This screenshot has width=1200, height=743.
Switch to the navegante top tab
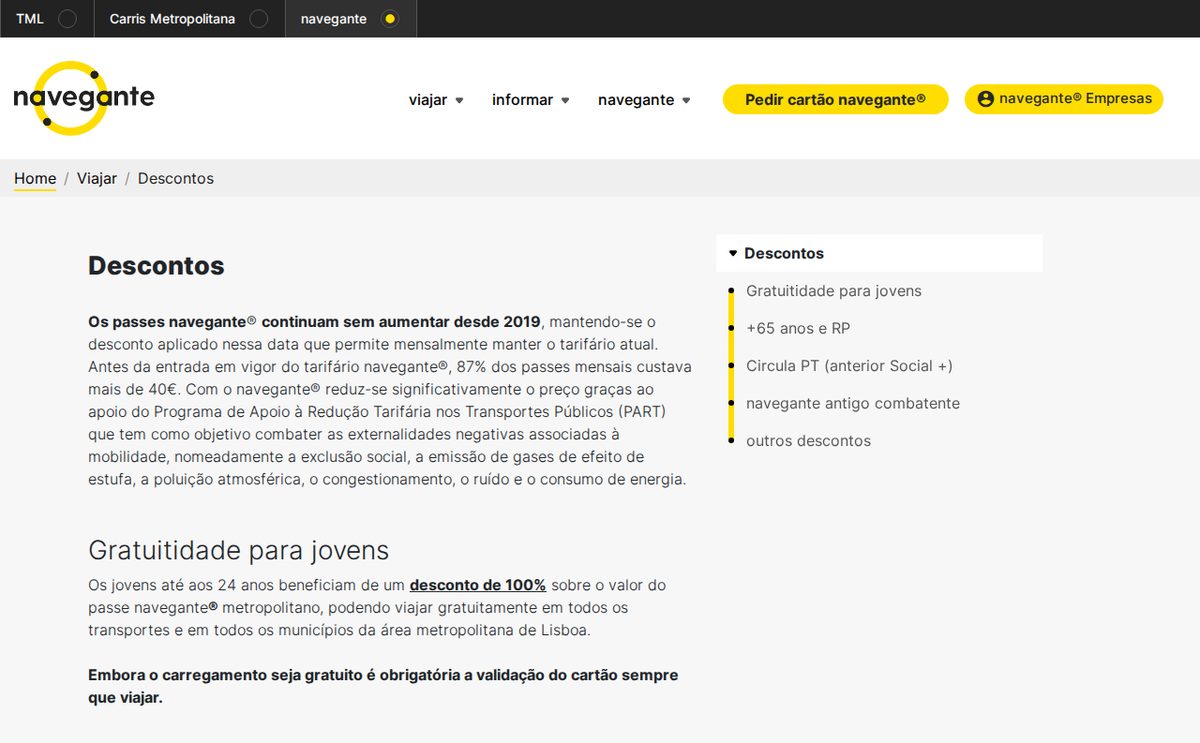coord(351,19)
